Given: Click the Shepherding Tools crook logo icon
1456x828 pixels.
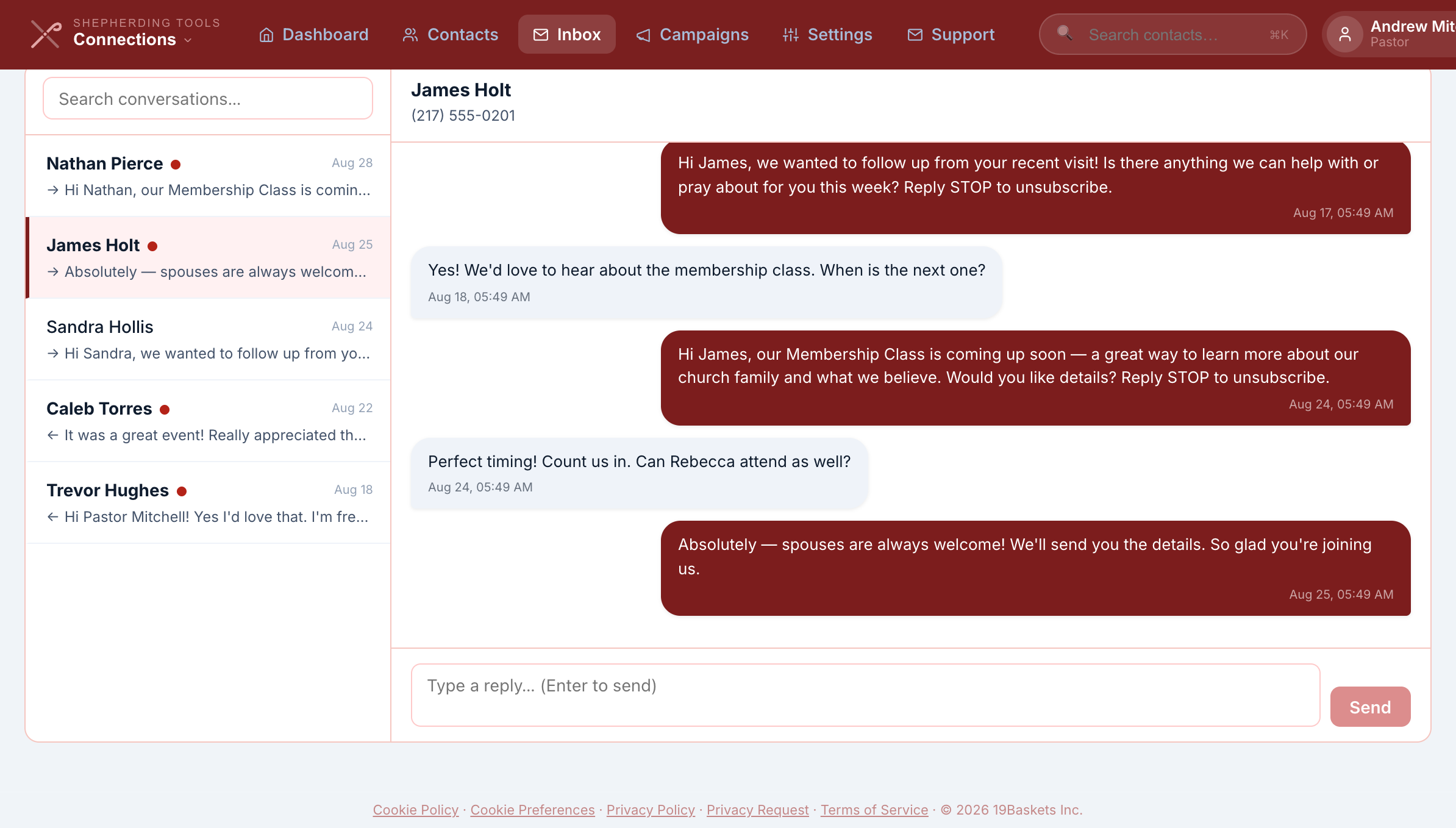Looking at the screenshot, I should (x=46, y=34).
